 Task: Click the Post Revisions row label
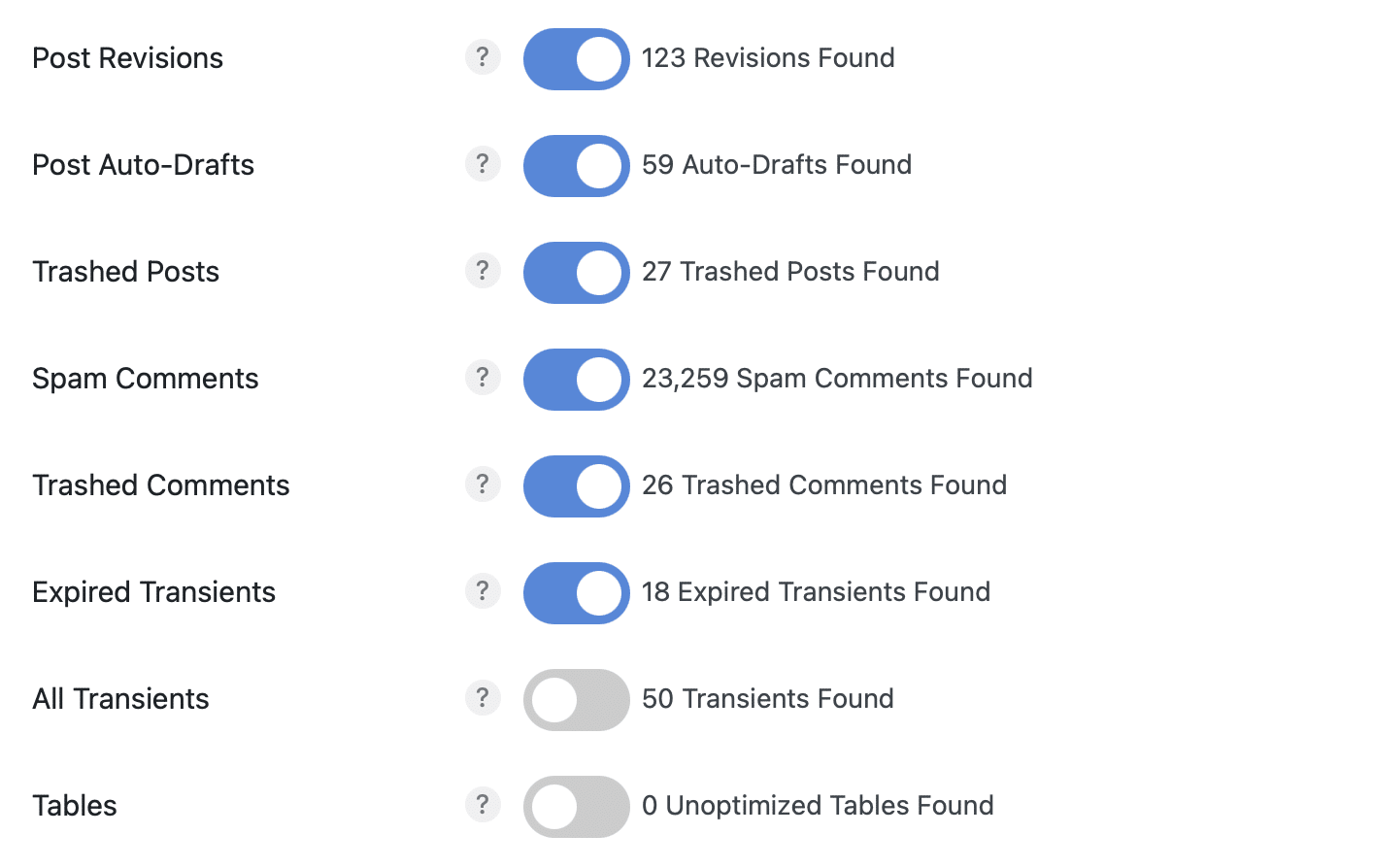127,58
